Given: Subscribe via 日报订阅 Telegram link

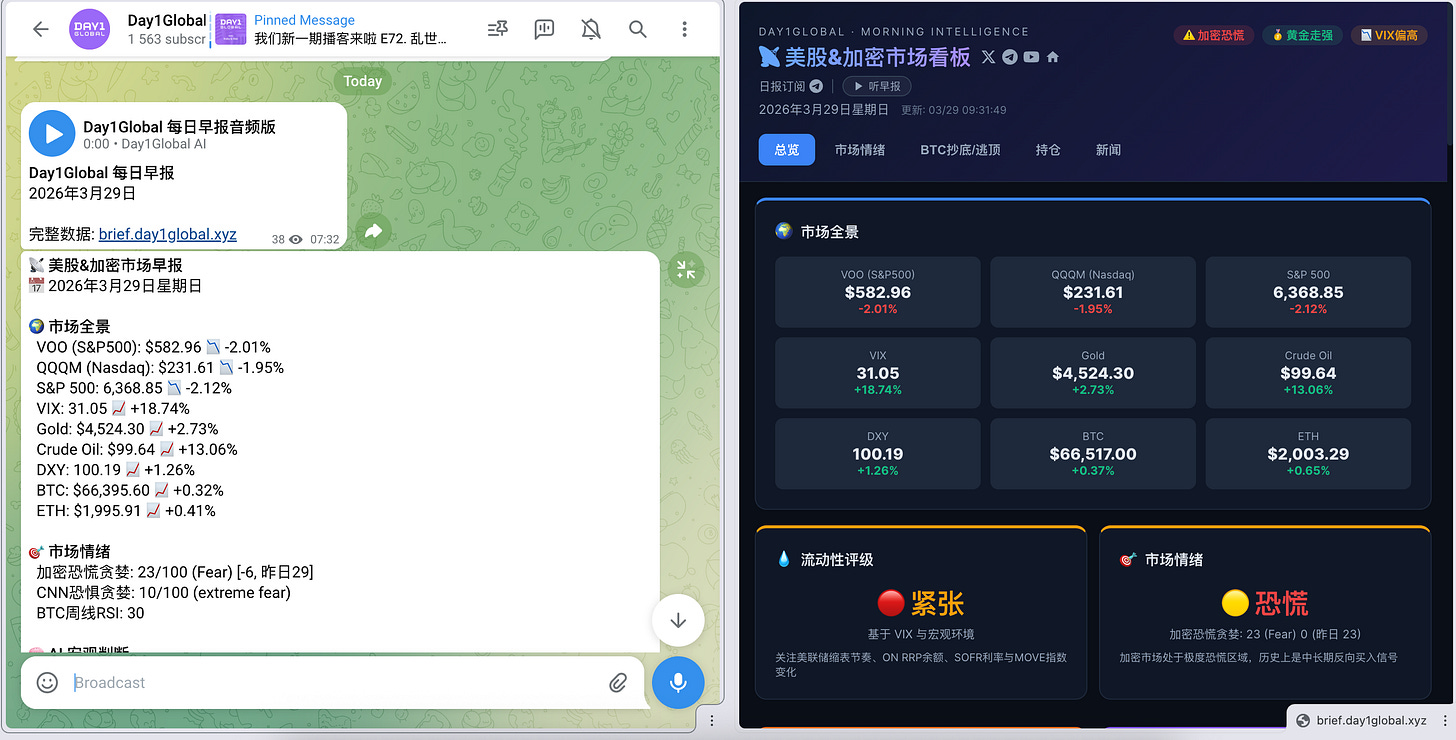Looking at the screenshot, I should (791, 86).
